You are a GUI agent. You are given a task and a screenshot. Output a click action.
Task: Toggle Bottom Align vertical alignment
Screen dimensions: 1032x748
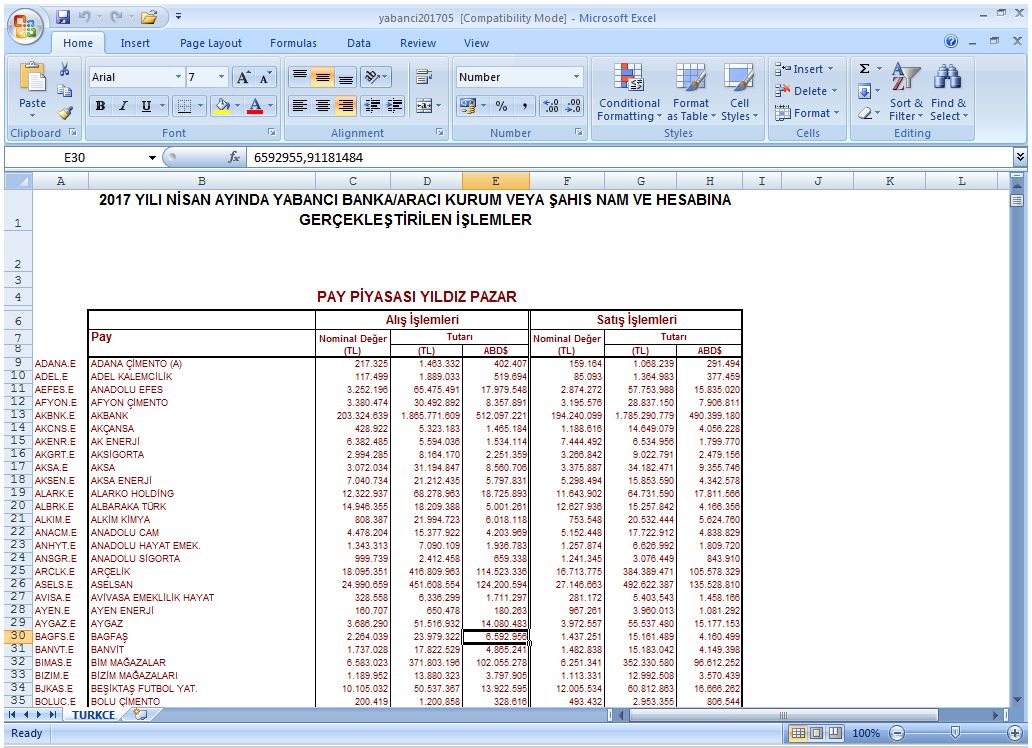(x=346, y=77)
